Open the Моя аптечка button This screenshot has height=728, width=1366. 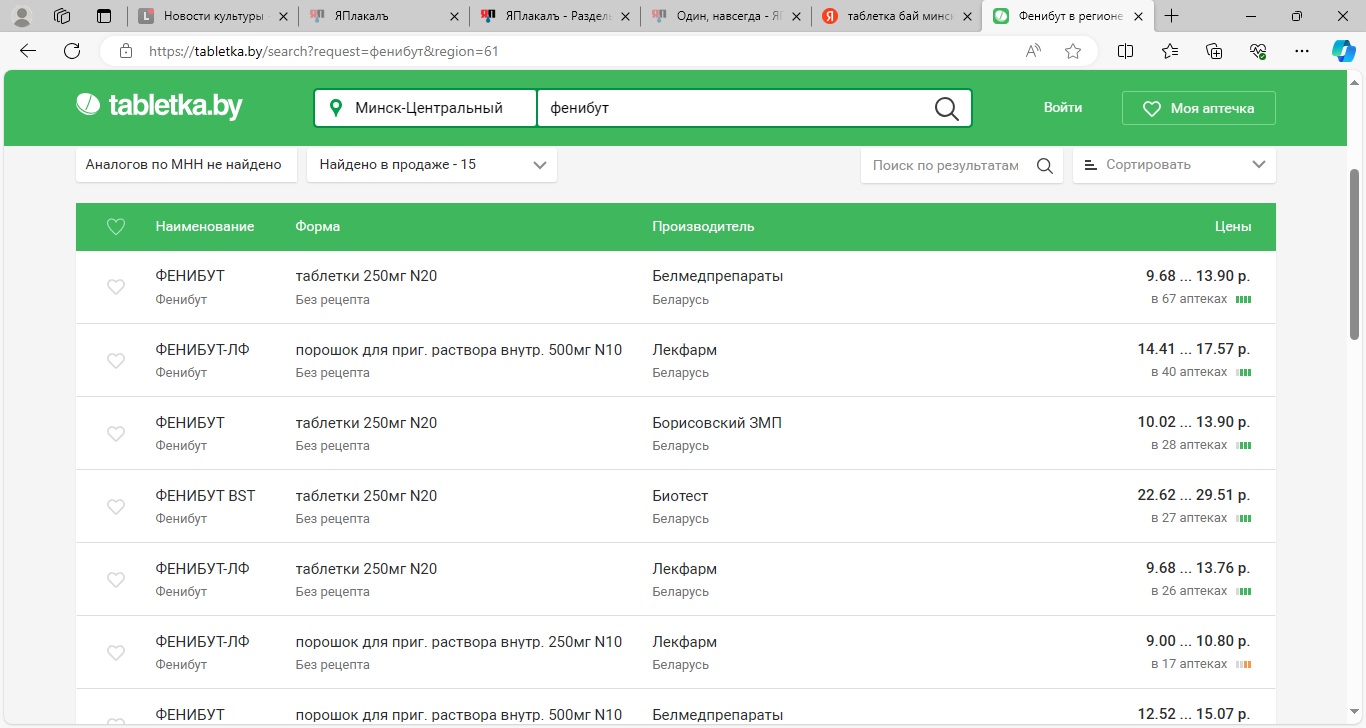tap(1199, 108)
